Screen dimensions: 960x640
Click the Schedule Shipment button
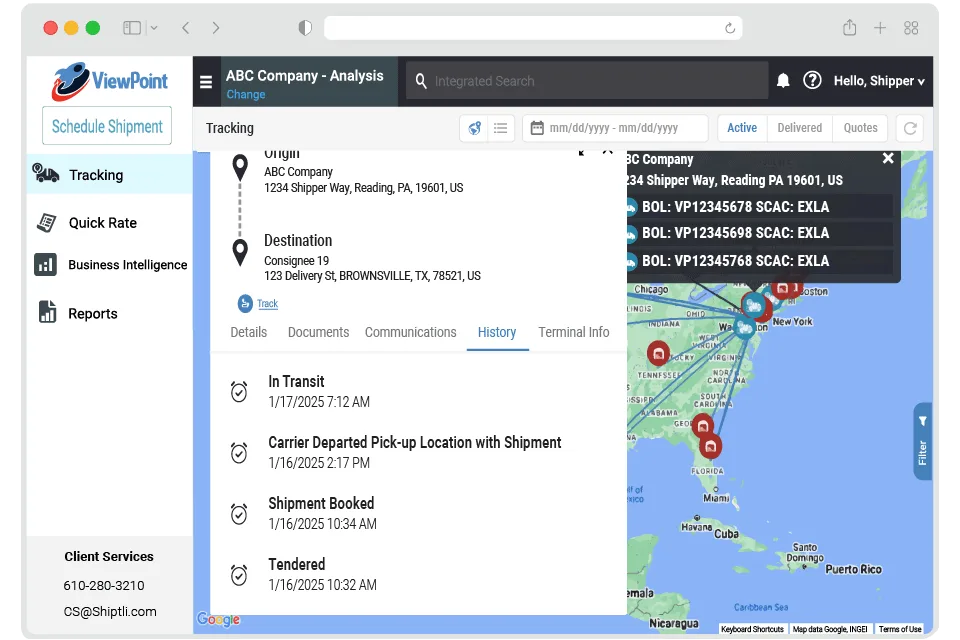(x=107, y=126)
